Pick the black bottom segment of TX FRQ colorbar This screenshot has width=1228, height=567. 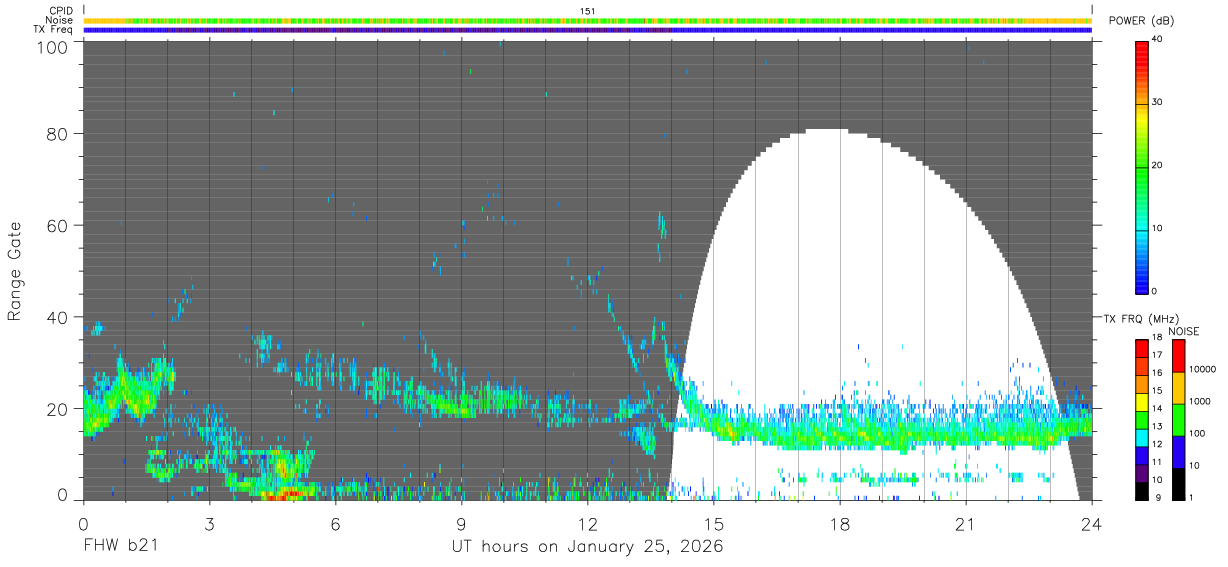(1142, 491)
